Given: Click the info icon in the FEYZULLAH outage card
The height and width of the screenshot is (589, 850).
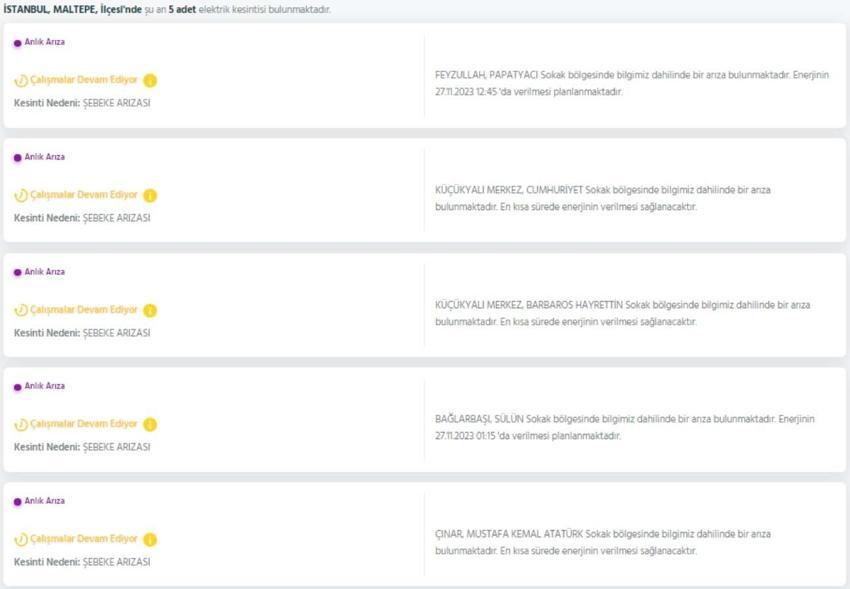Looking at the screenshot, I should coord(150,81).
